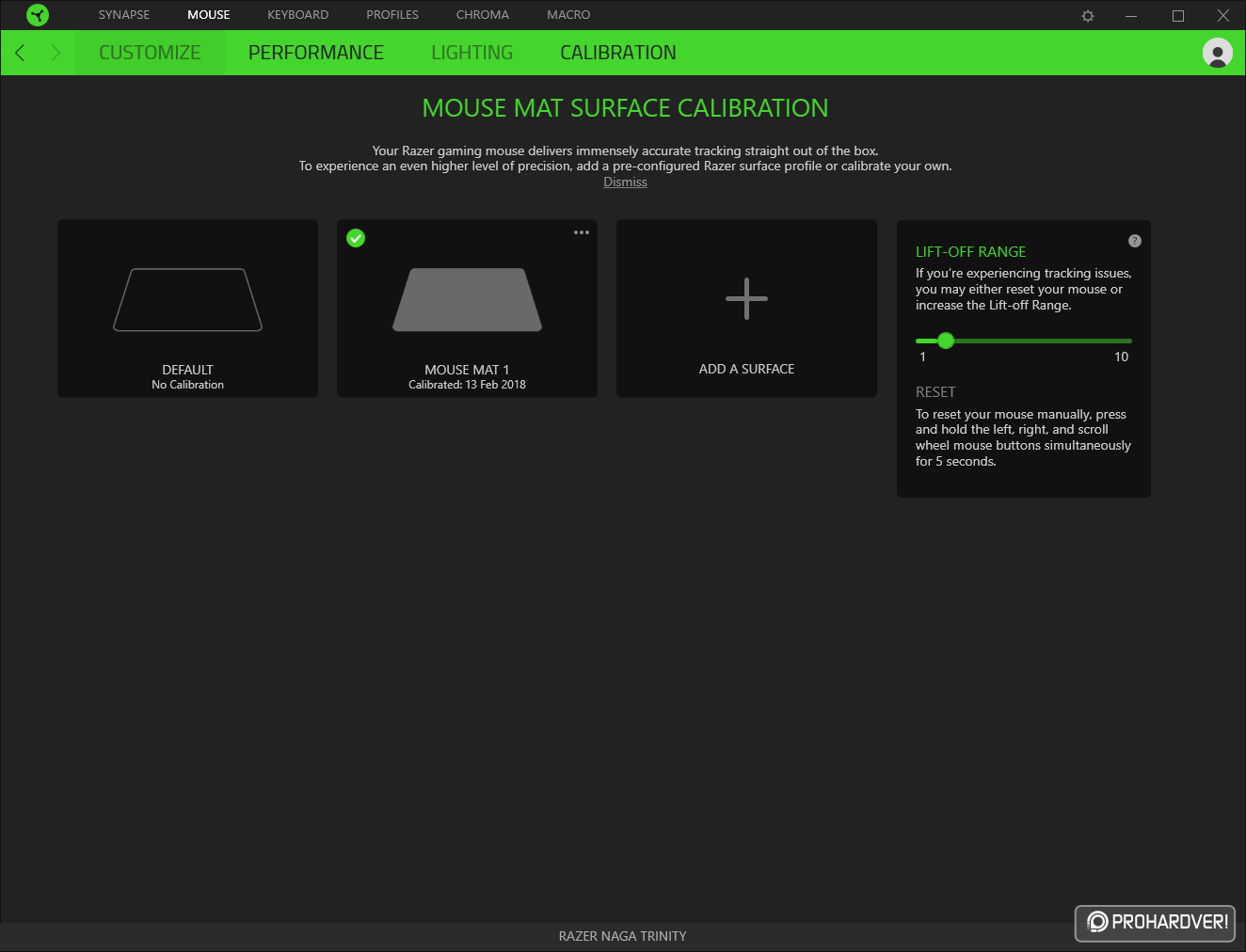Click Add A Surface label

746,369
